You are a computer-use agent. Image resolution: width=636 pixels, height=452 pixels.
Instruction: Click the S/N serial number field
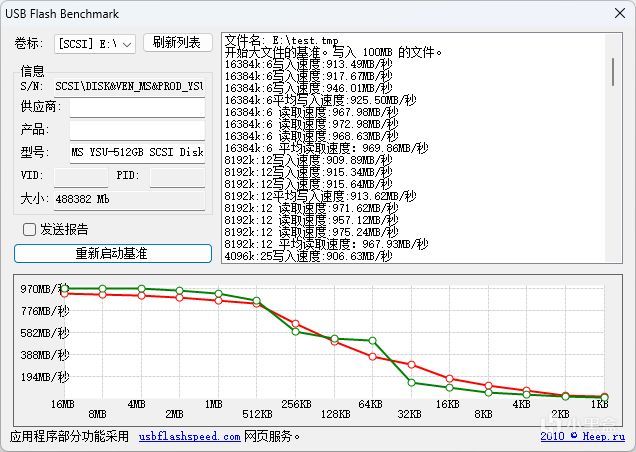click(129, 86)
